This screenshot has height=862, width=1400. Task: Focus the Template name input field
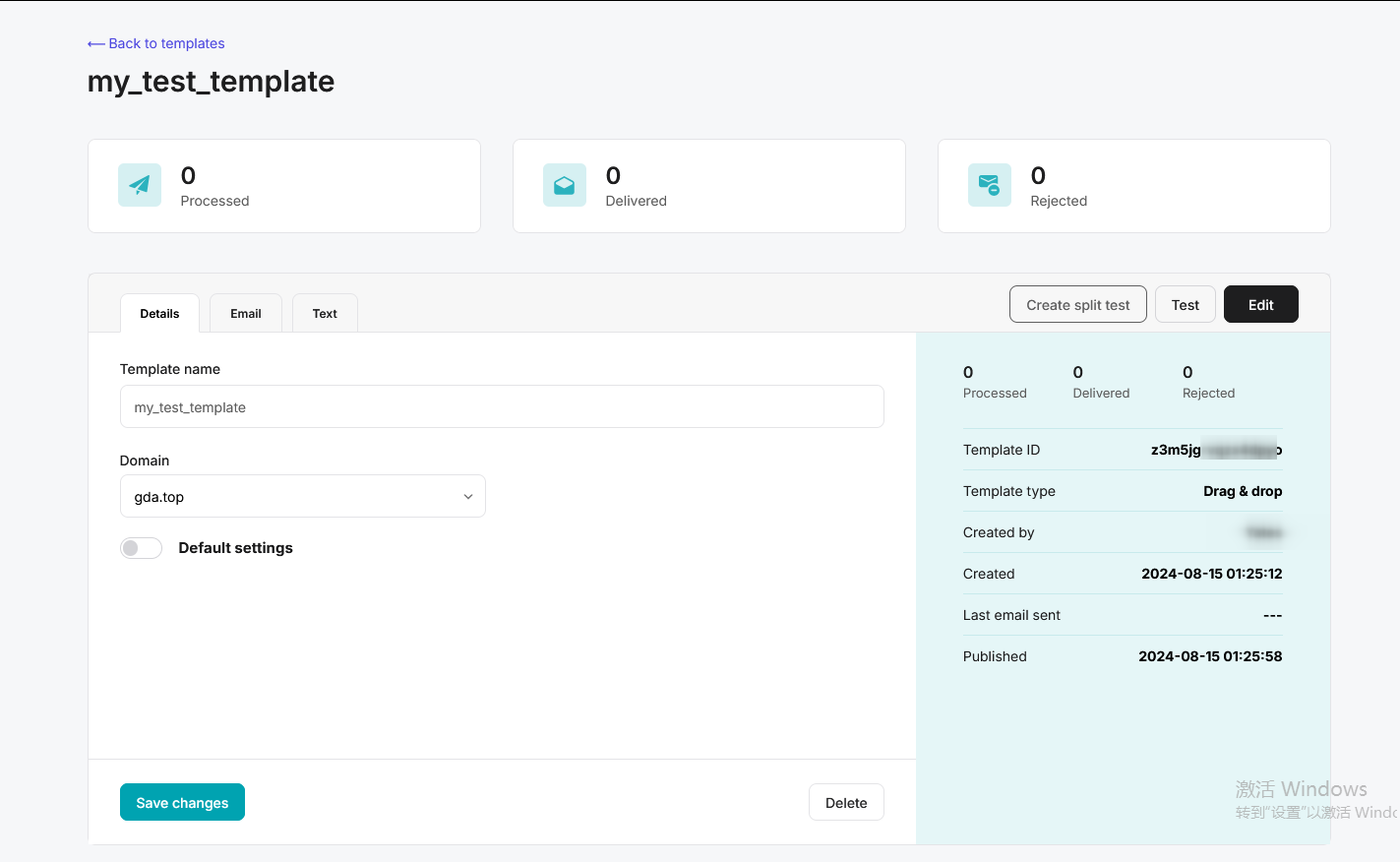tap(502, 407)
